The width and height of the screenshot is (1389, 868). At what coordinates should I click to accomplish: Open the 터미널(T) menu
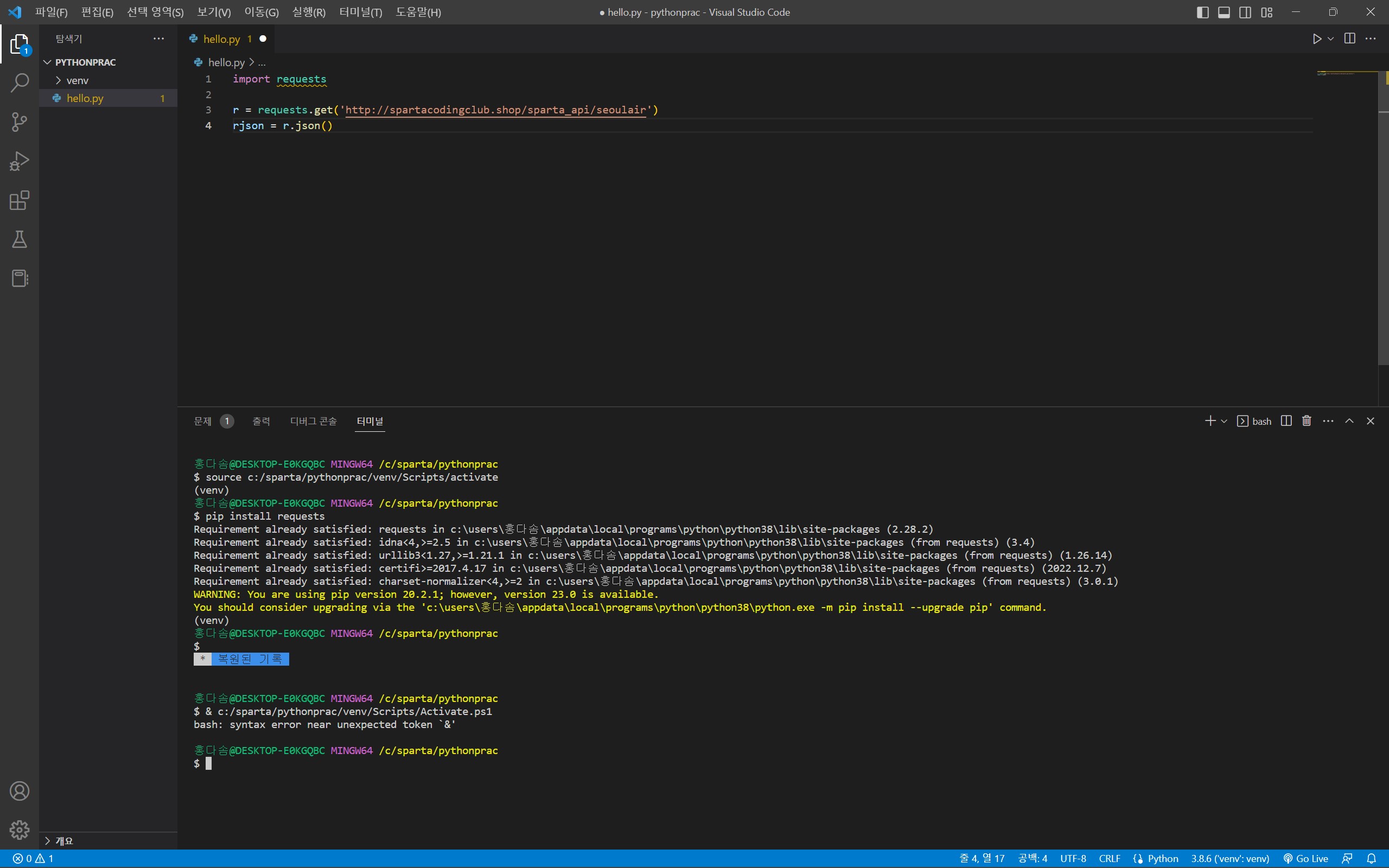(x=360, y=12)
